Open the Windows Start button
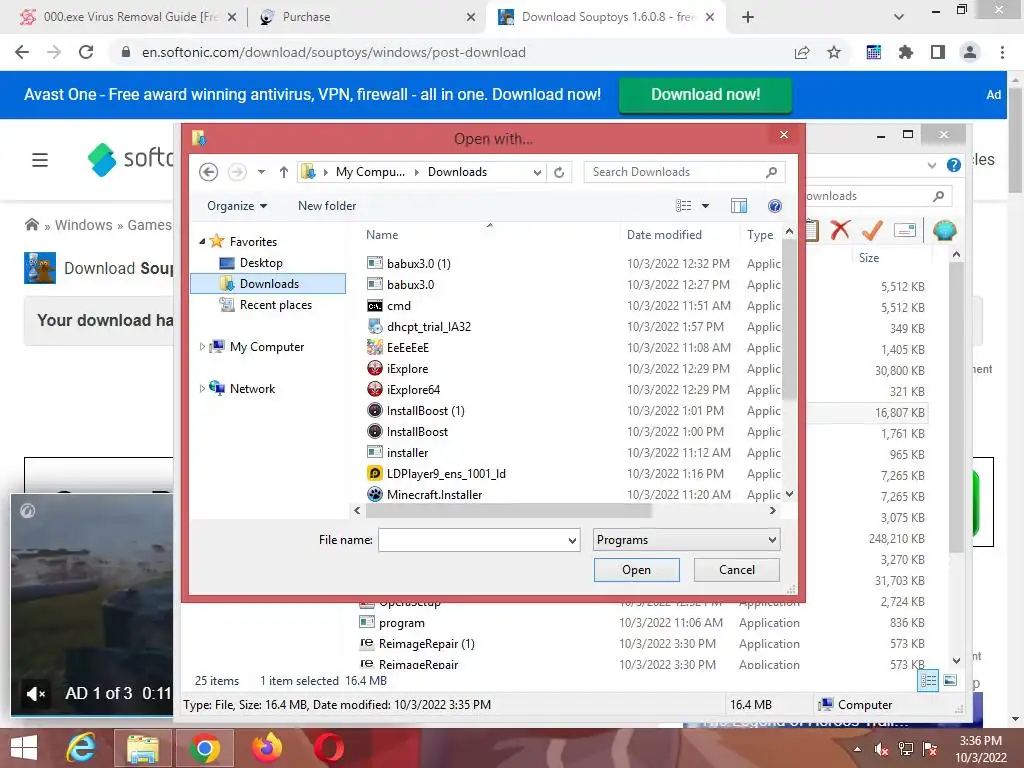This screenshot has width=1024, height=768. pyautogui.click(x=24, y=748)
